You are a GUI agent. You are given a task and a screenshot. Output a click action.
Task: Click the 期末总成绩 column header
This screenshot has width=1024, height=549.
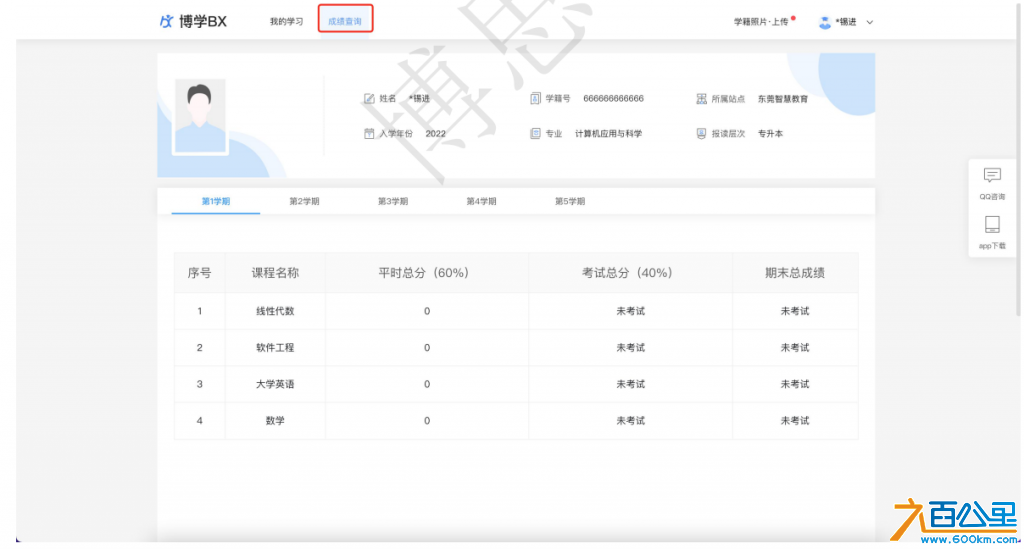click(x=795, y=273)
